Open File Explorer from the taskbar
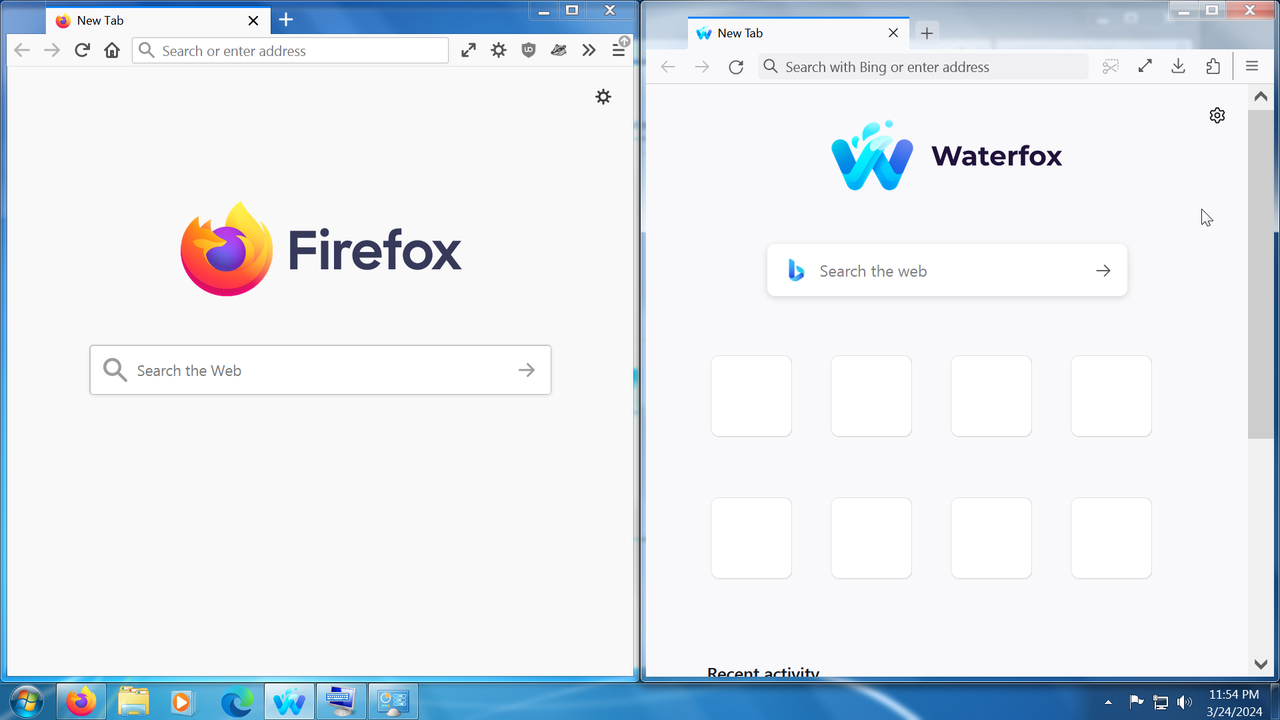The height and width of the screenshot is (720, 1280). pos(134,702)
